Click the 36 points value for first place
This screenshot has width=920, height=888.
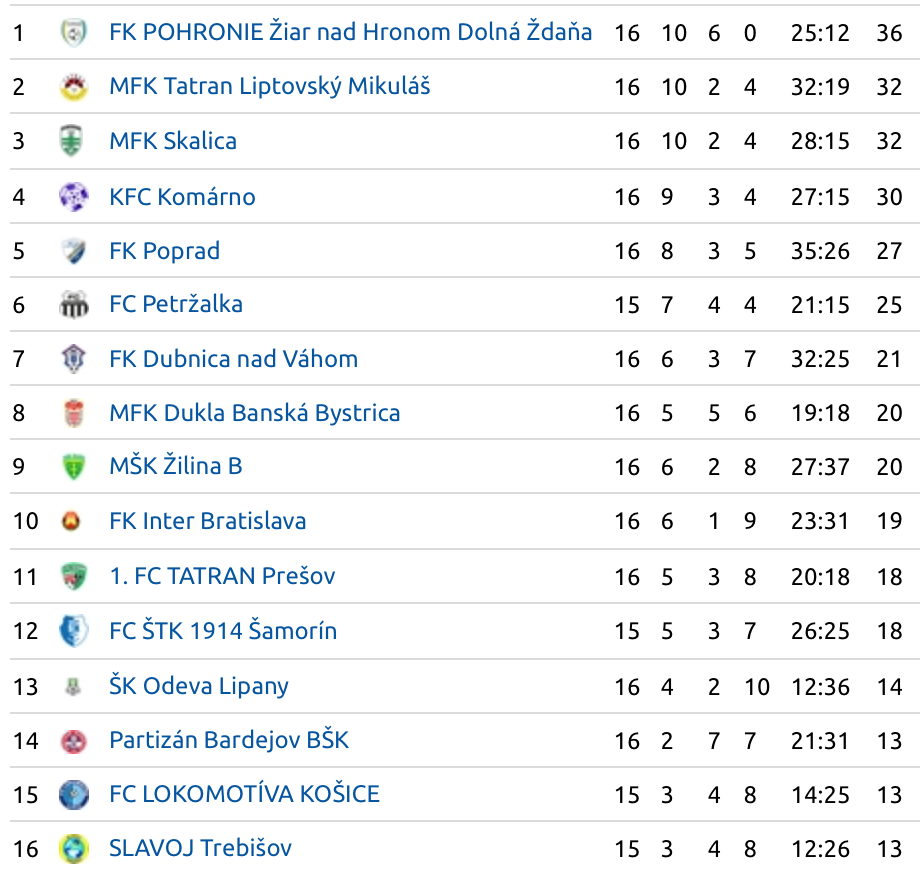pyautogui.click(x=889, y=33)
